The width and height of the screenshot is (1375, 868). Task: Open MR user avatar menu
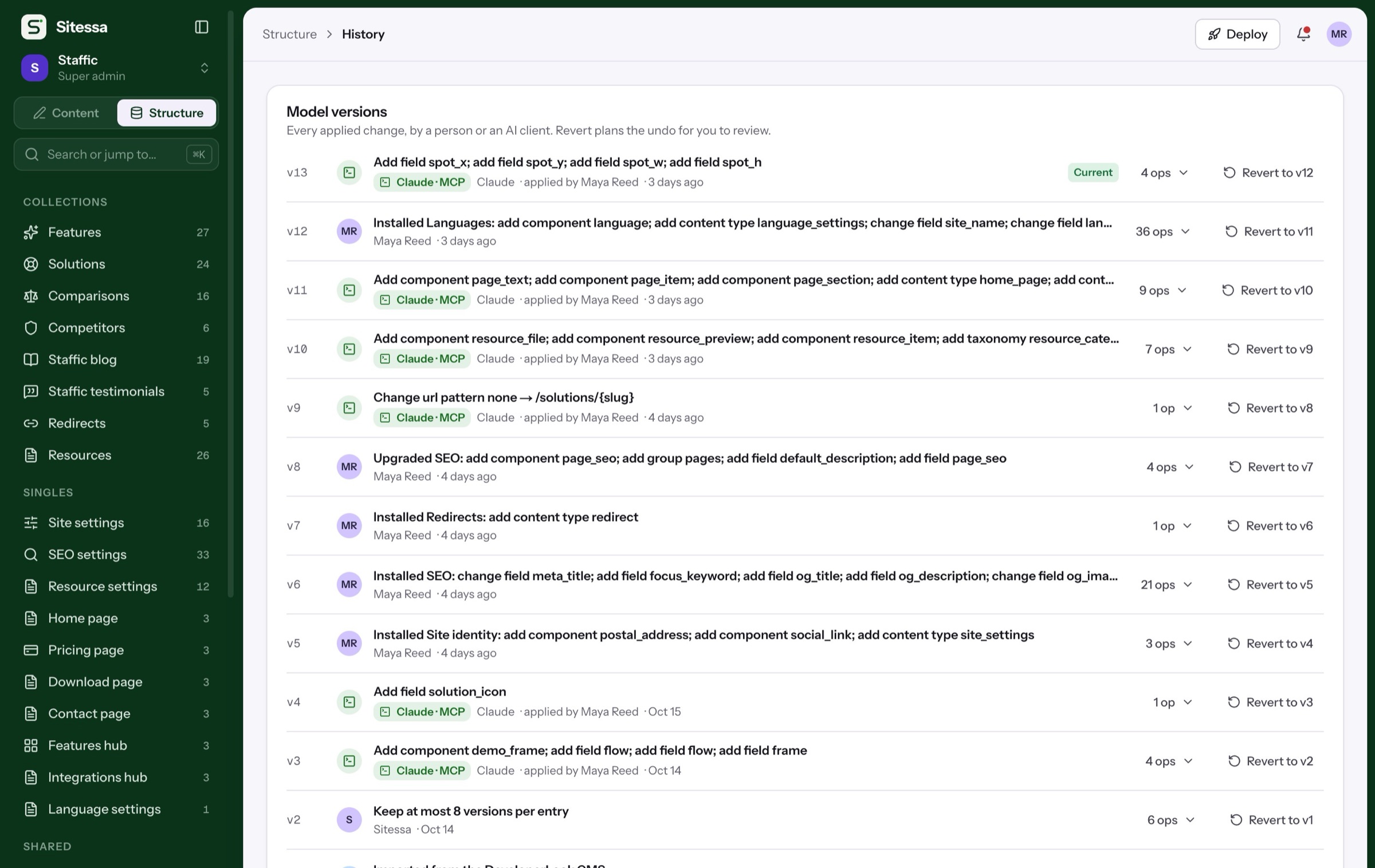click(1339, 34)
